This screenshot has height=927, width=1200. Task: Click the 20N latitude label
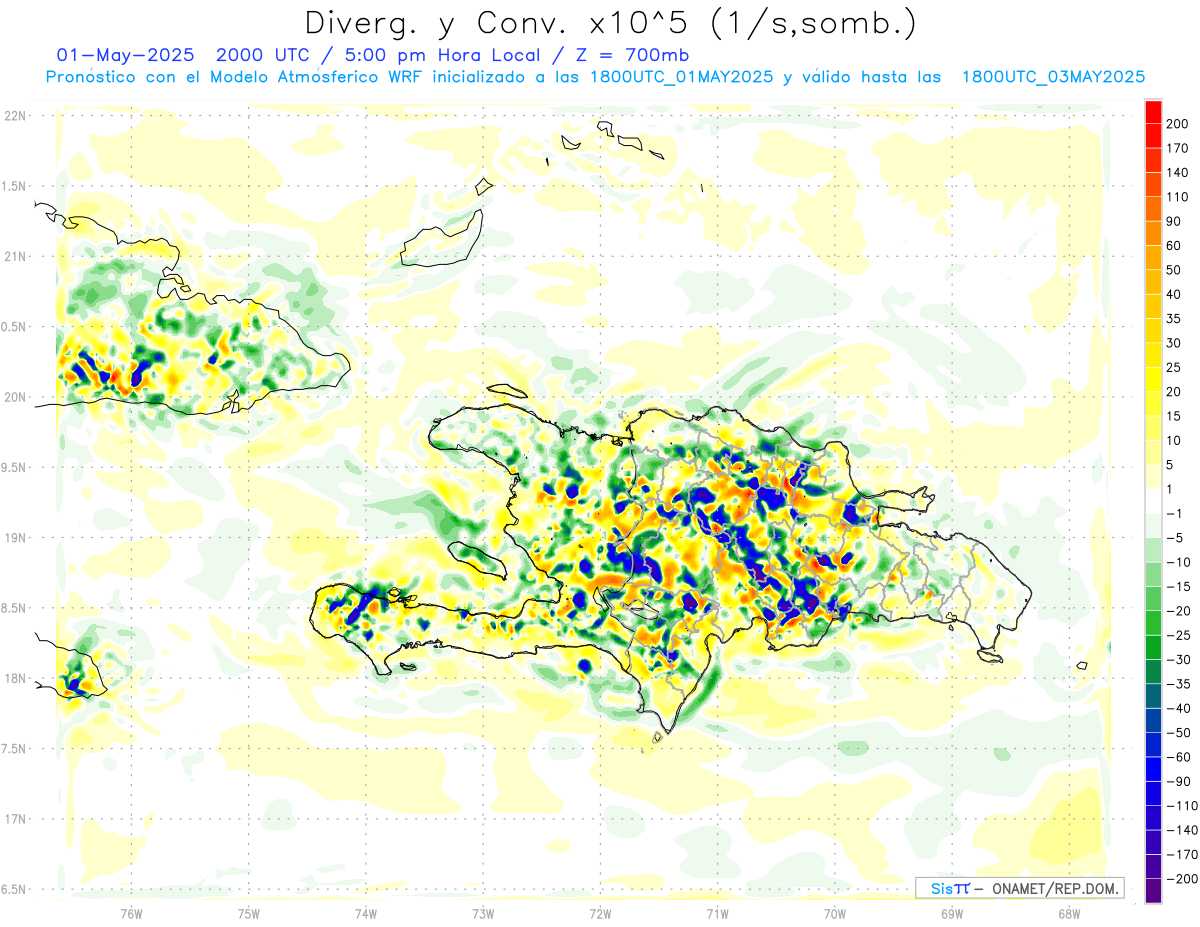[15, 397]
